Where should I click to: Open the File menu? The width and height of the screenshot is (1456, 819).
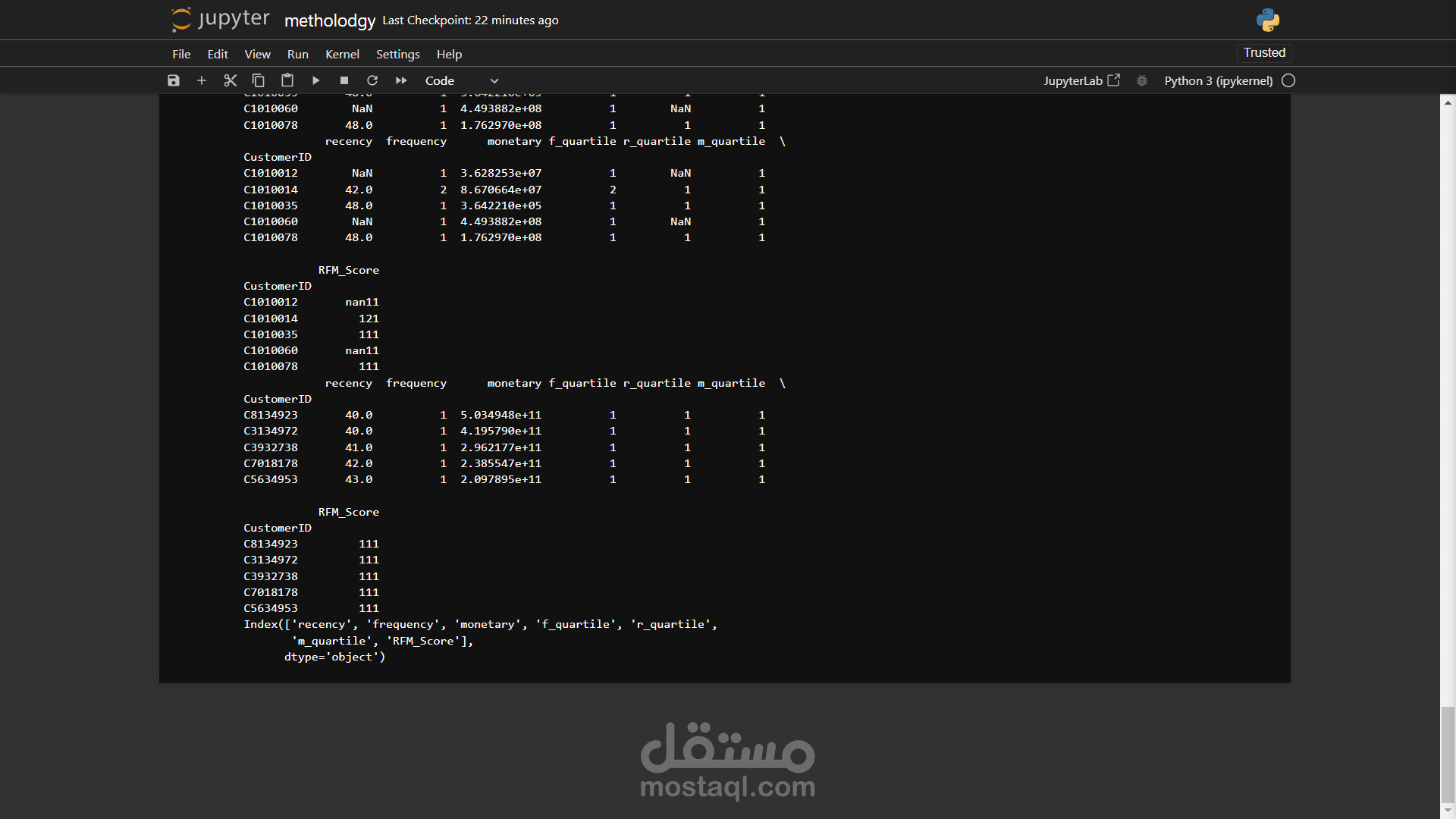(x=181, y=54)
